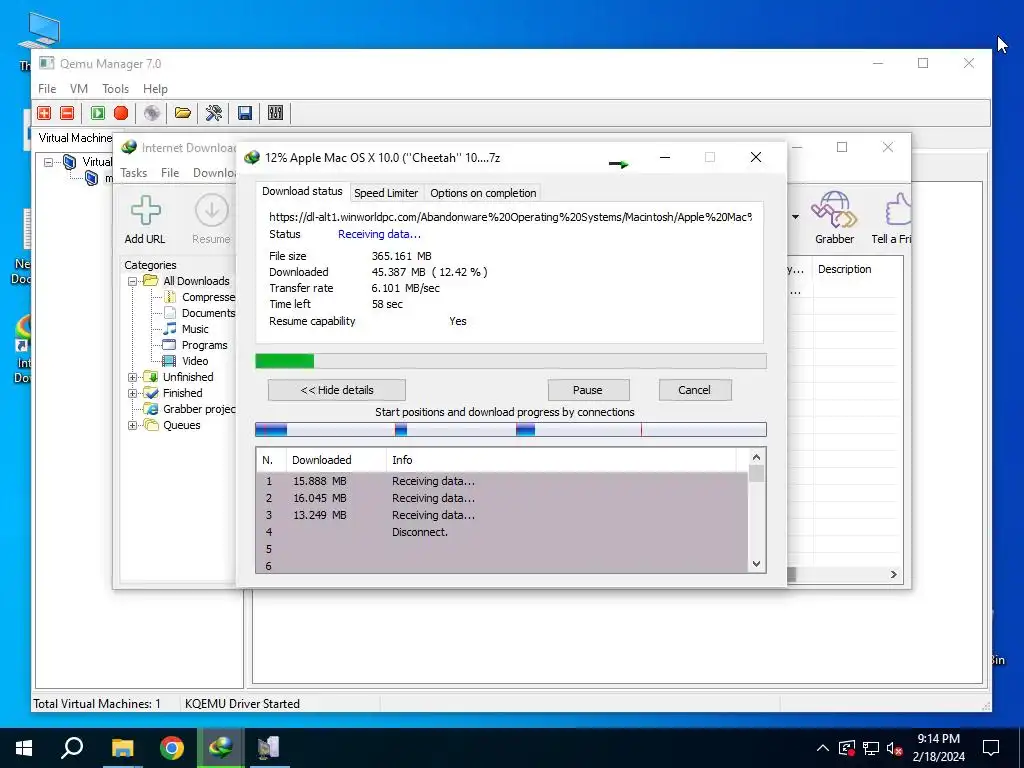Click the muted volume icon in system tray
1024x768 pixels.
click(x=894, y=748)
